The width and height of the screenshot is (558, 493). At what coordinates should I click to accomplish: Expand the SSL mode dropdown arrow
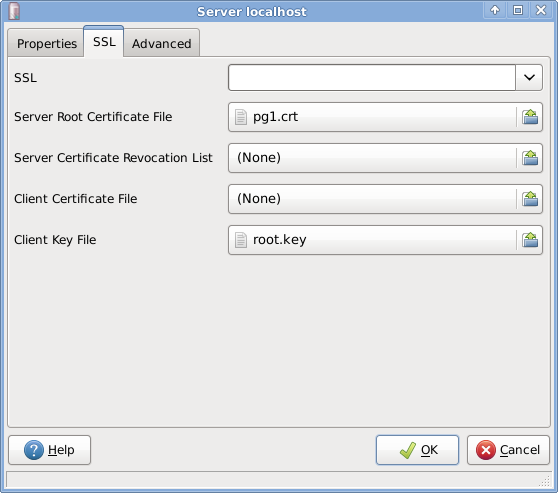coord(529,78)
